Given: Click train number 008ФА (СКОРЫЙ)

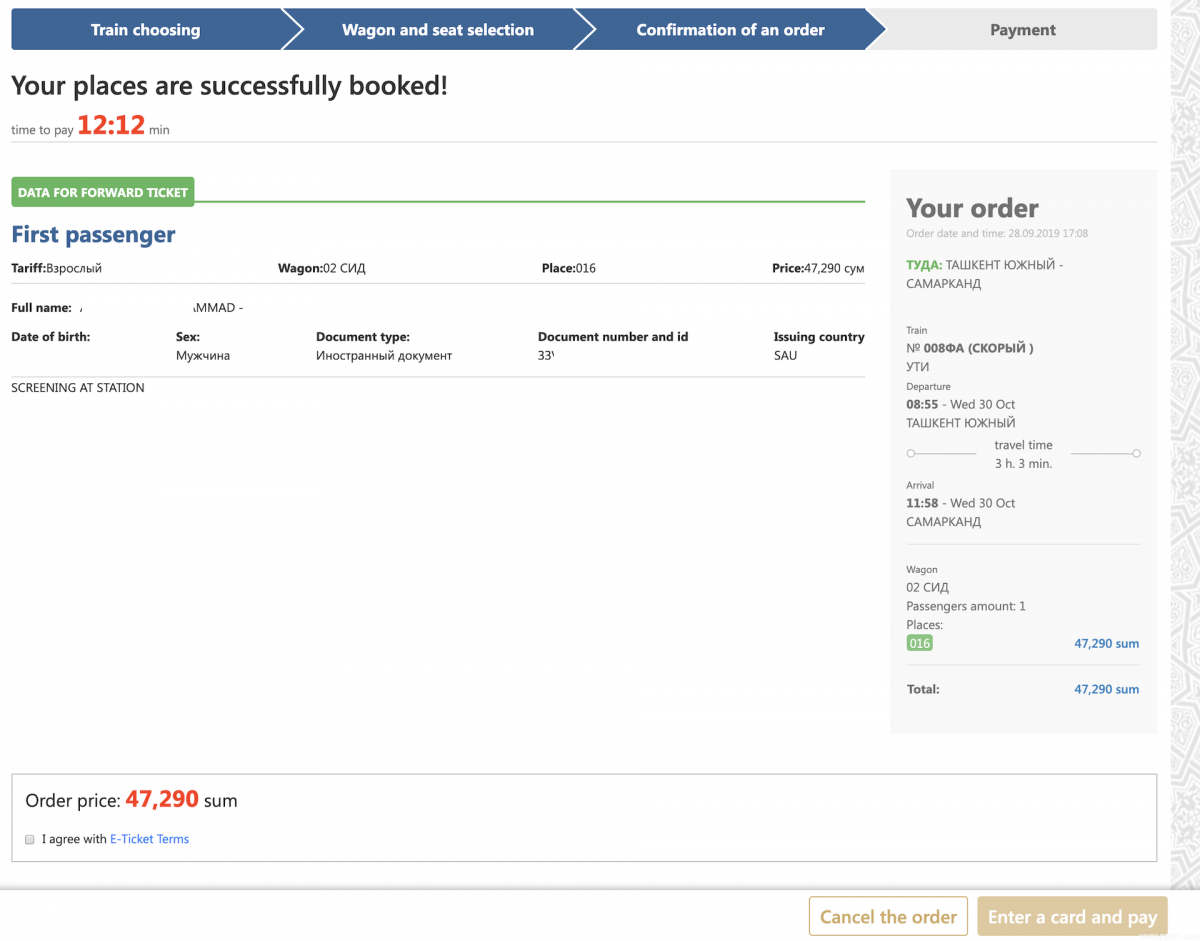Looking at the screenshot, I should pos(969,349).
